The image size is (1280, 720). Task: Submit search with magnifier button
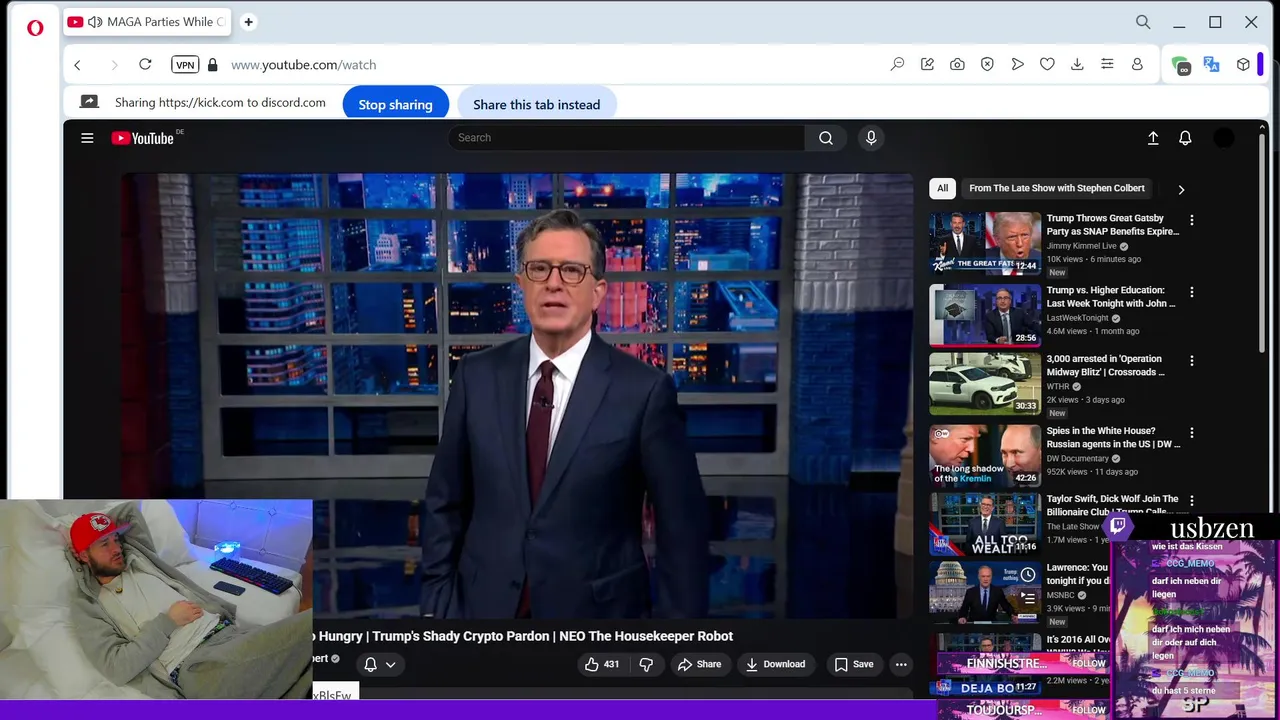(x=826, y=138)
